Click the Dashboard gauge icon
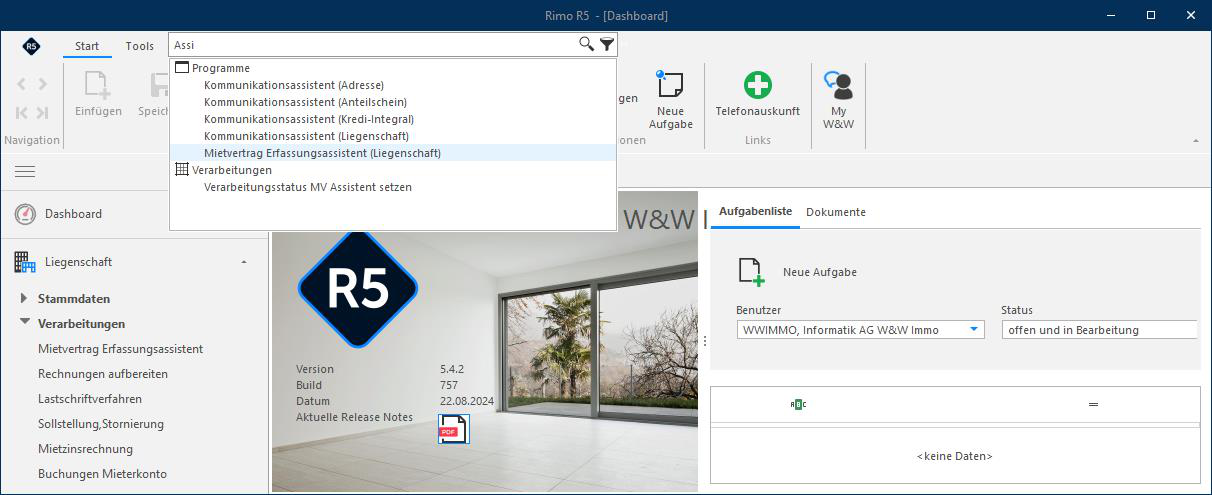1212x495 pixels. pyautogui.click(x=25, y=214)
